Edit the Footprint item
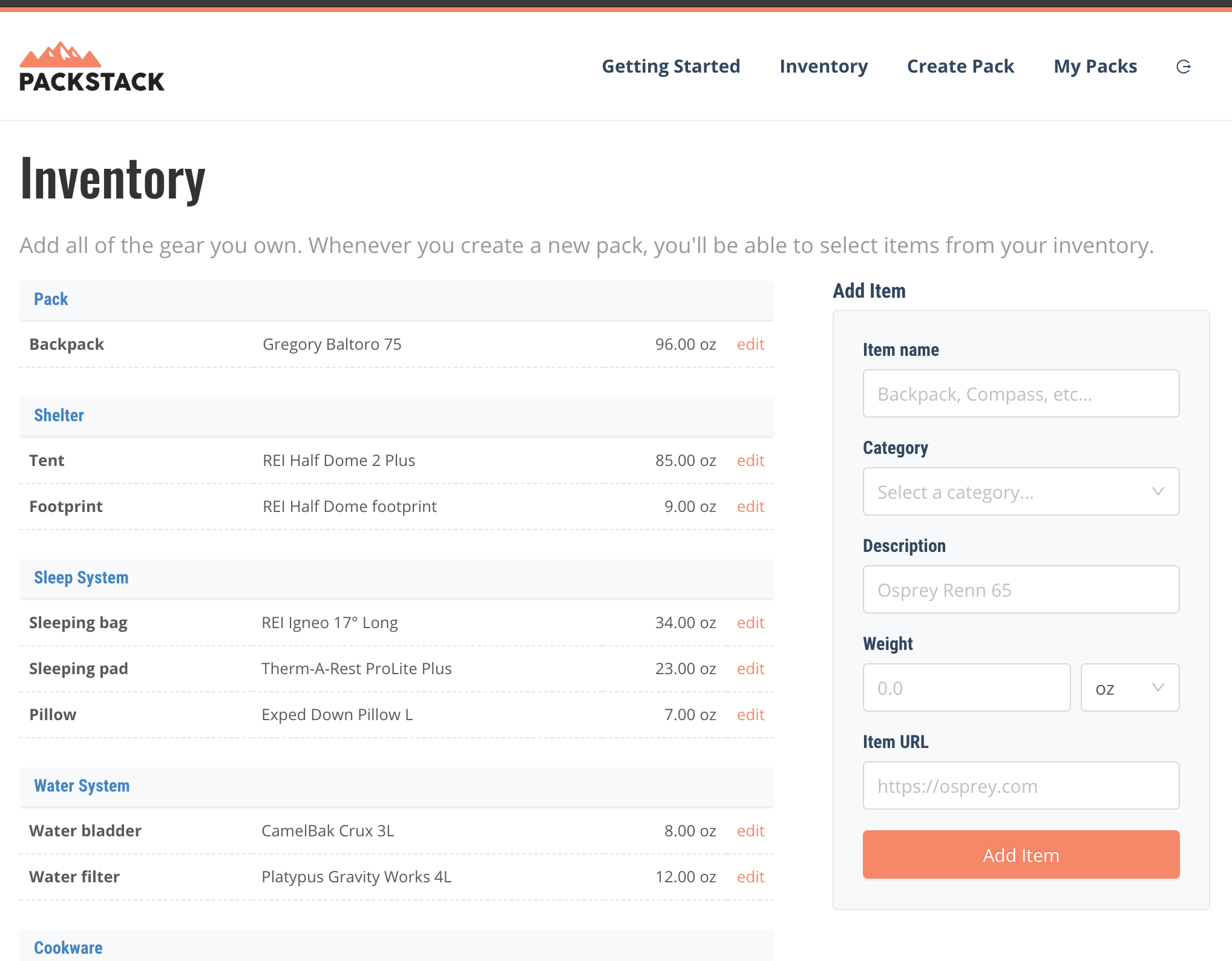Screen dimensions: 1232x961 pyautogui.click(x=750, y=507)
